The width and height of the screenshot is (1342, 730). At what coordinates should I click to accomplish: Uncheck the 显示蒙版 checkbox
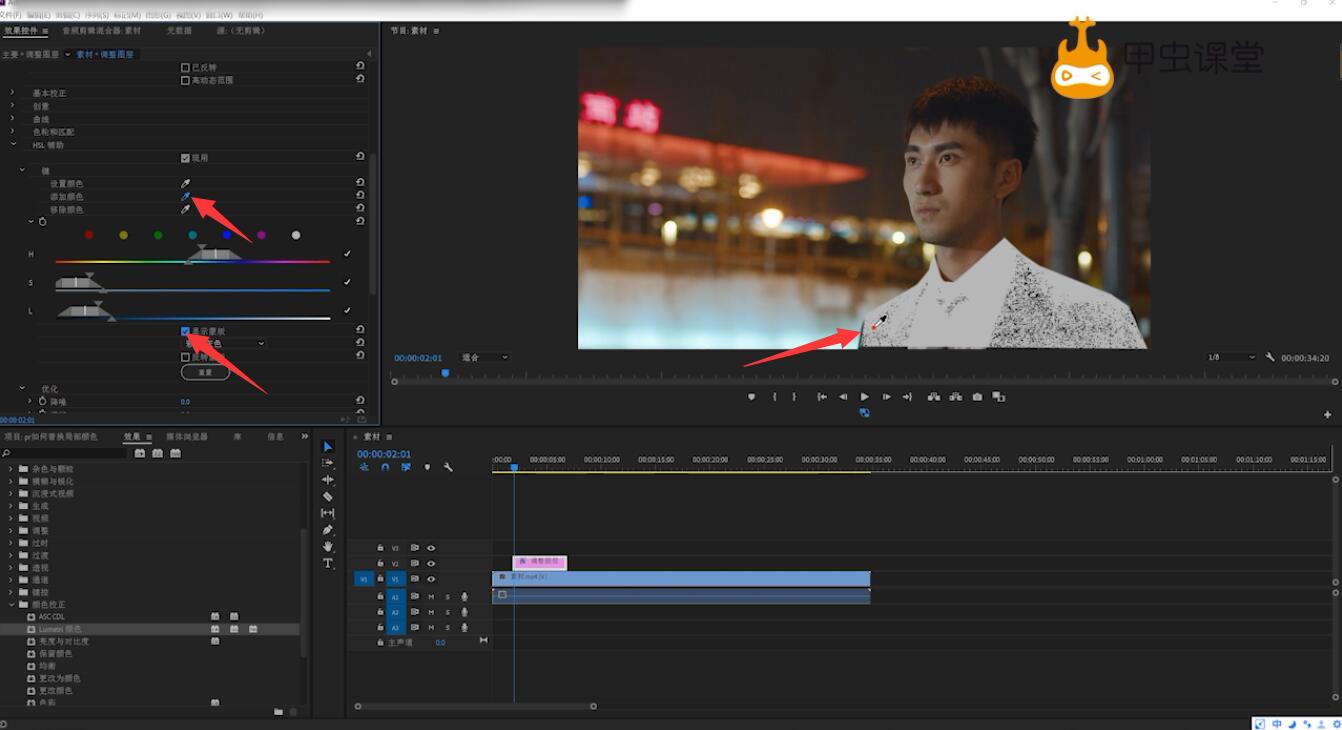coord(185,331)
